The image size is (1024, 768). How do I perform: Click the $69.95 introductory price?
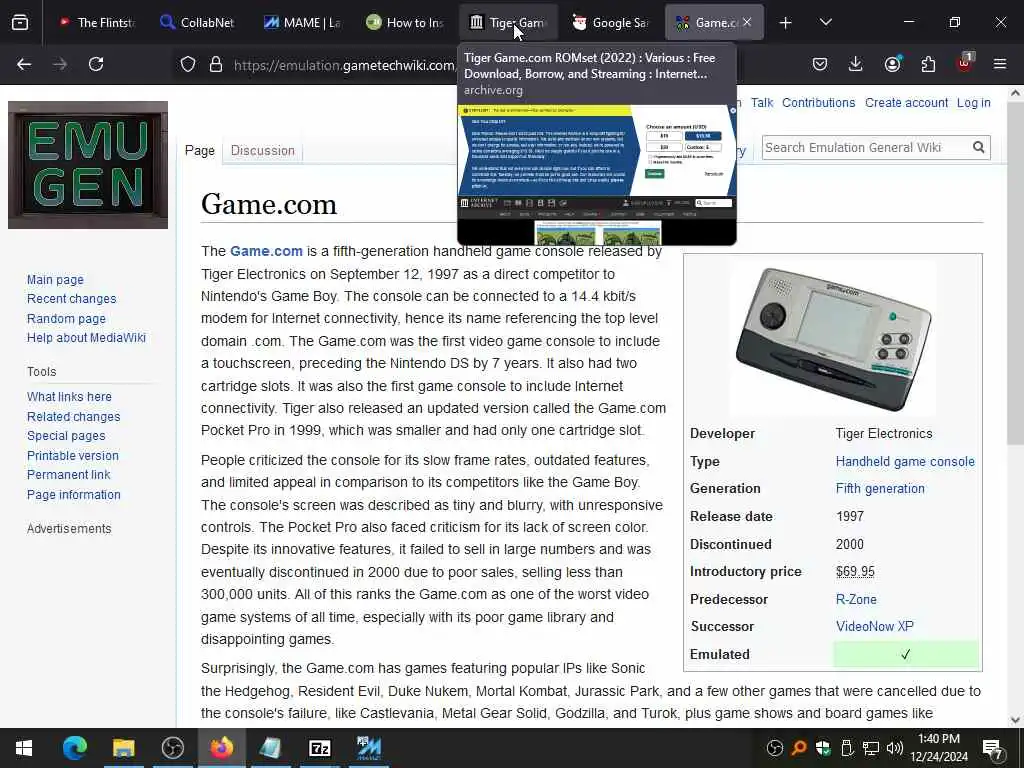[855, 571]
